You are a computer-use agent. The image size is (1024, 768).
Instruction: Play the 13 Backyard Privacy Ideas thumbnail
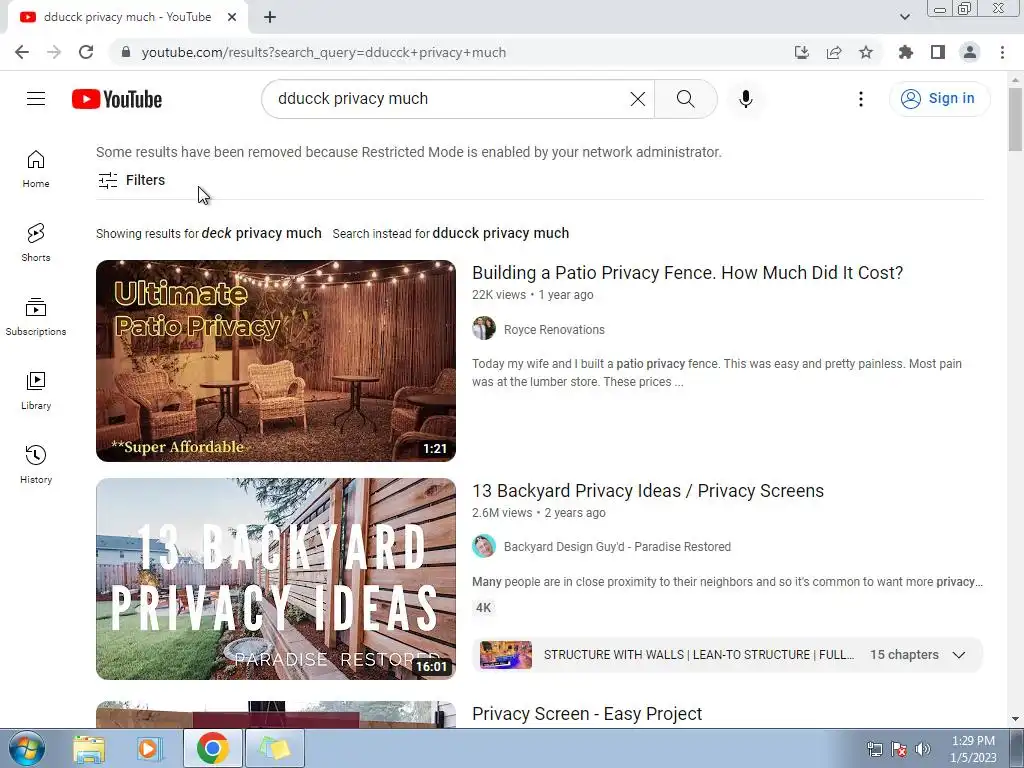[x=276, y=579]
